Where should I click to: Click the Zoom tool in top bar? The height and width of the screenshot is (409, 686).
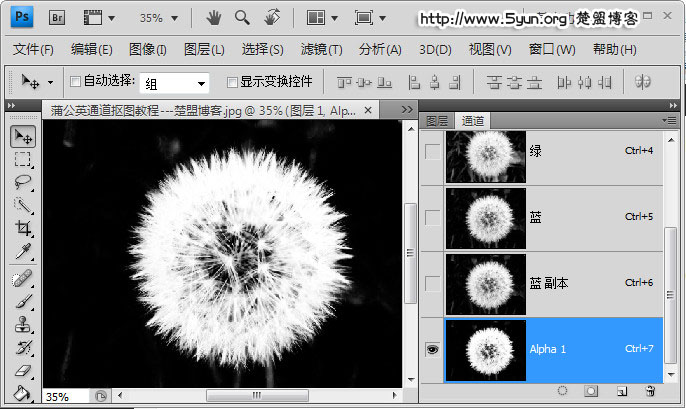pyautogui.click(x=241, y=18)
